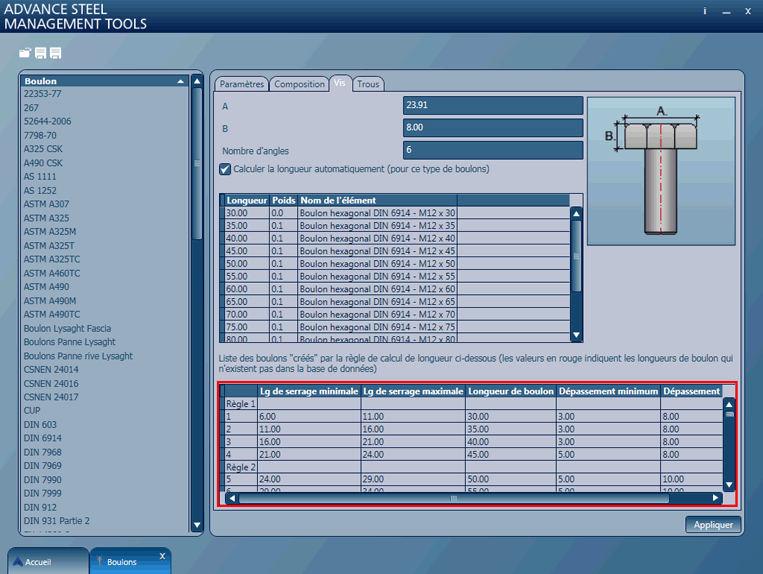Click the up arrow of the Boulon list scrollbar
This screenshot has height=574, width=763.
tap(197, 81)
